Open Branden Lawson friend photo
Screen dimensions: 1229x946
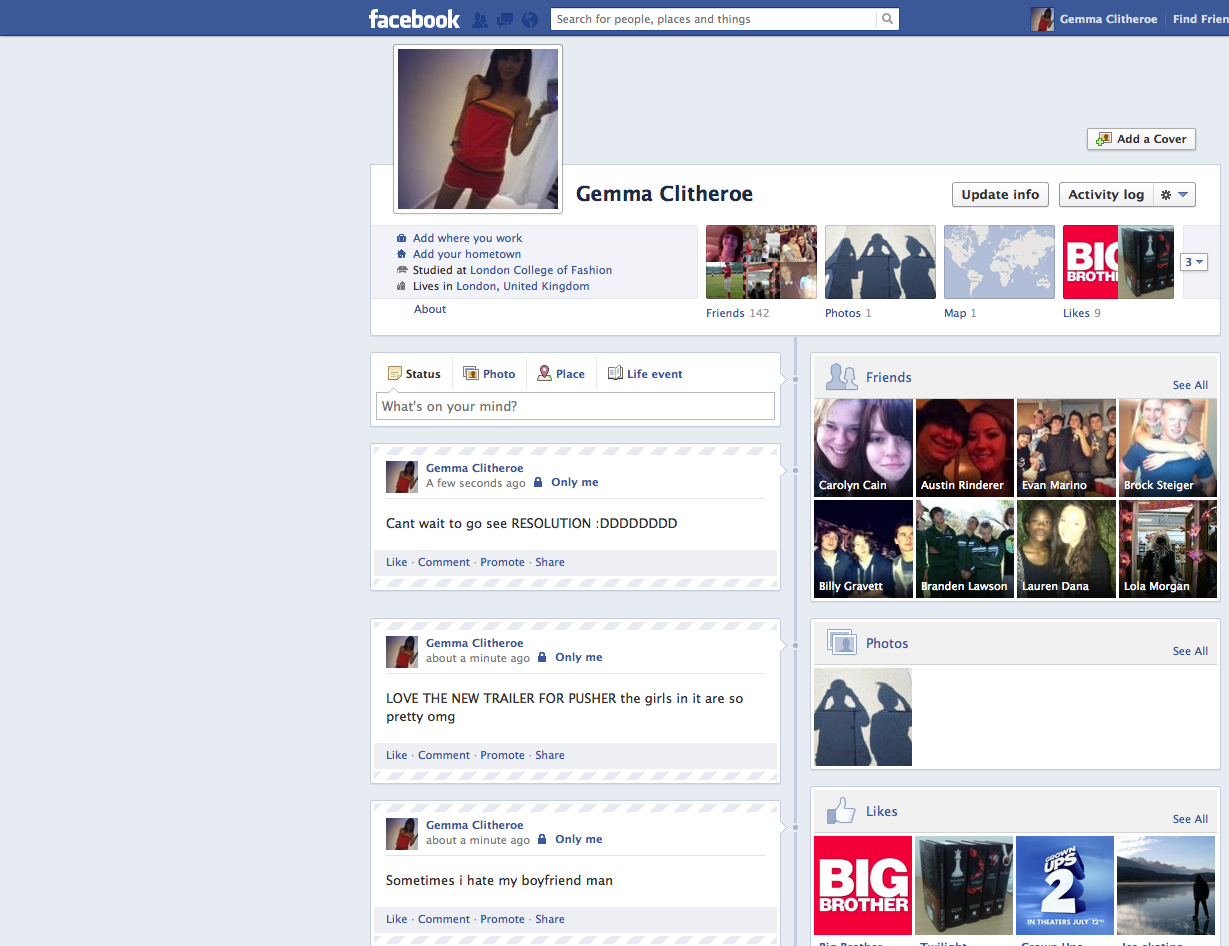pos(965,549)
